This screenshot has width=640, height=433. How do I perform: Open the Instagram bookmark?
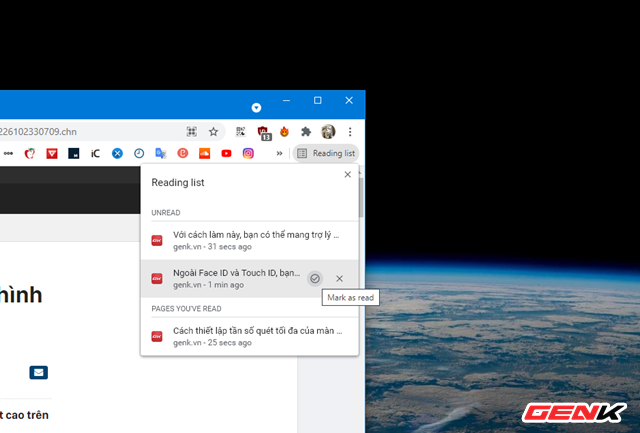[249, 153]
